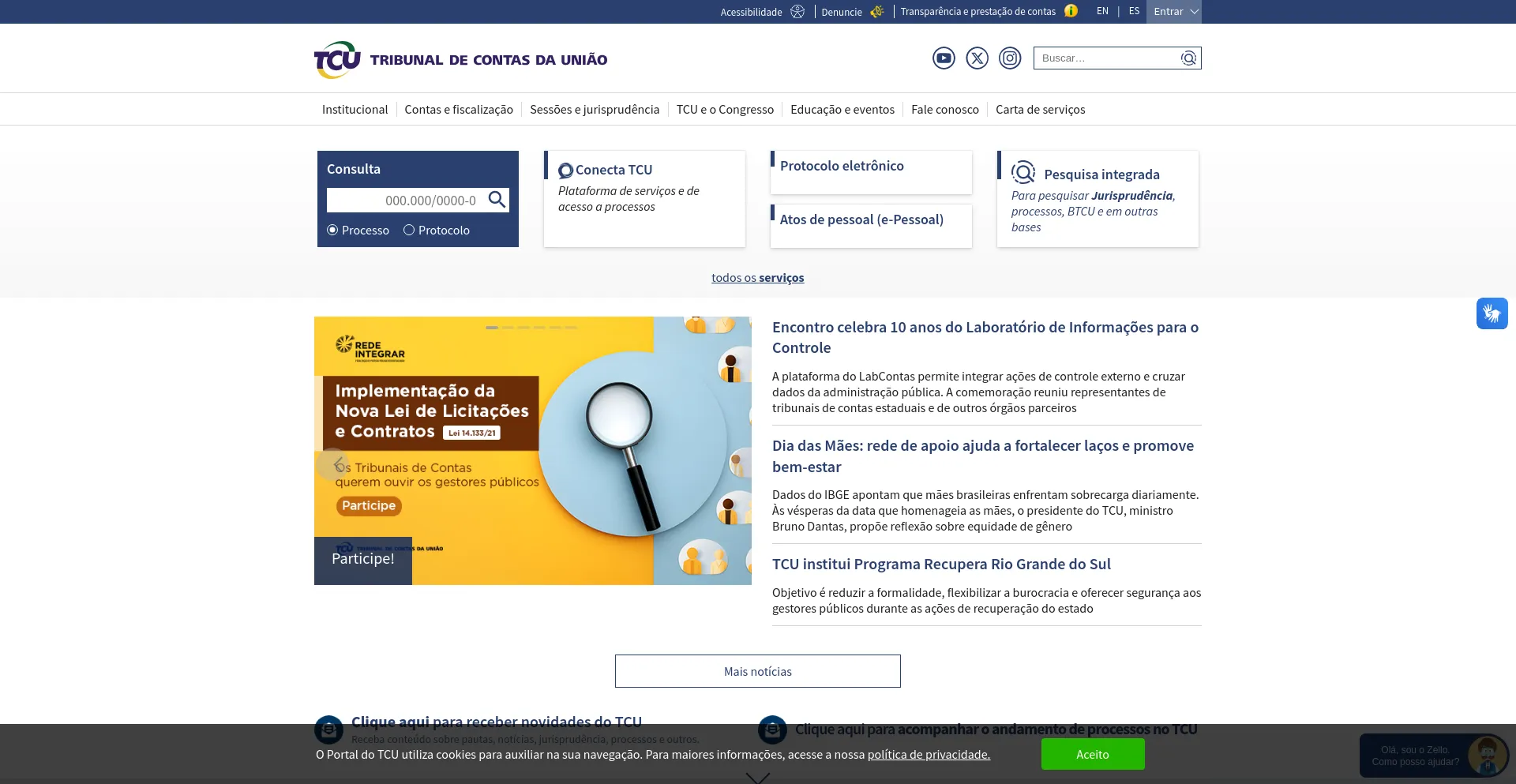The image size is (1516, 784).
Task: Open the TCU YouTube channel icon
Action: point(944,58)
